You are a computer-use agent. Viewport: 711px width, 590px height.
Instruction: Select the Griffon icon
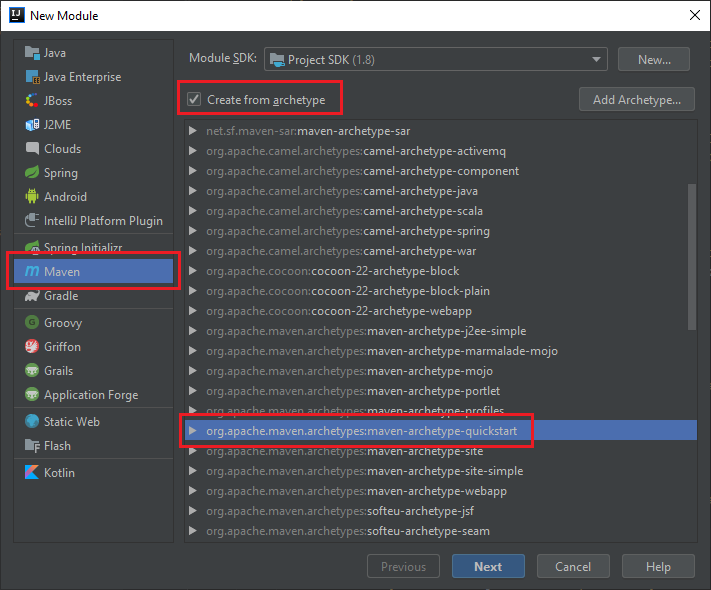[32, 346]
